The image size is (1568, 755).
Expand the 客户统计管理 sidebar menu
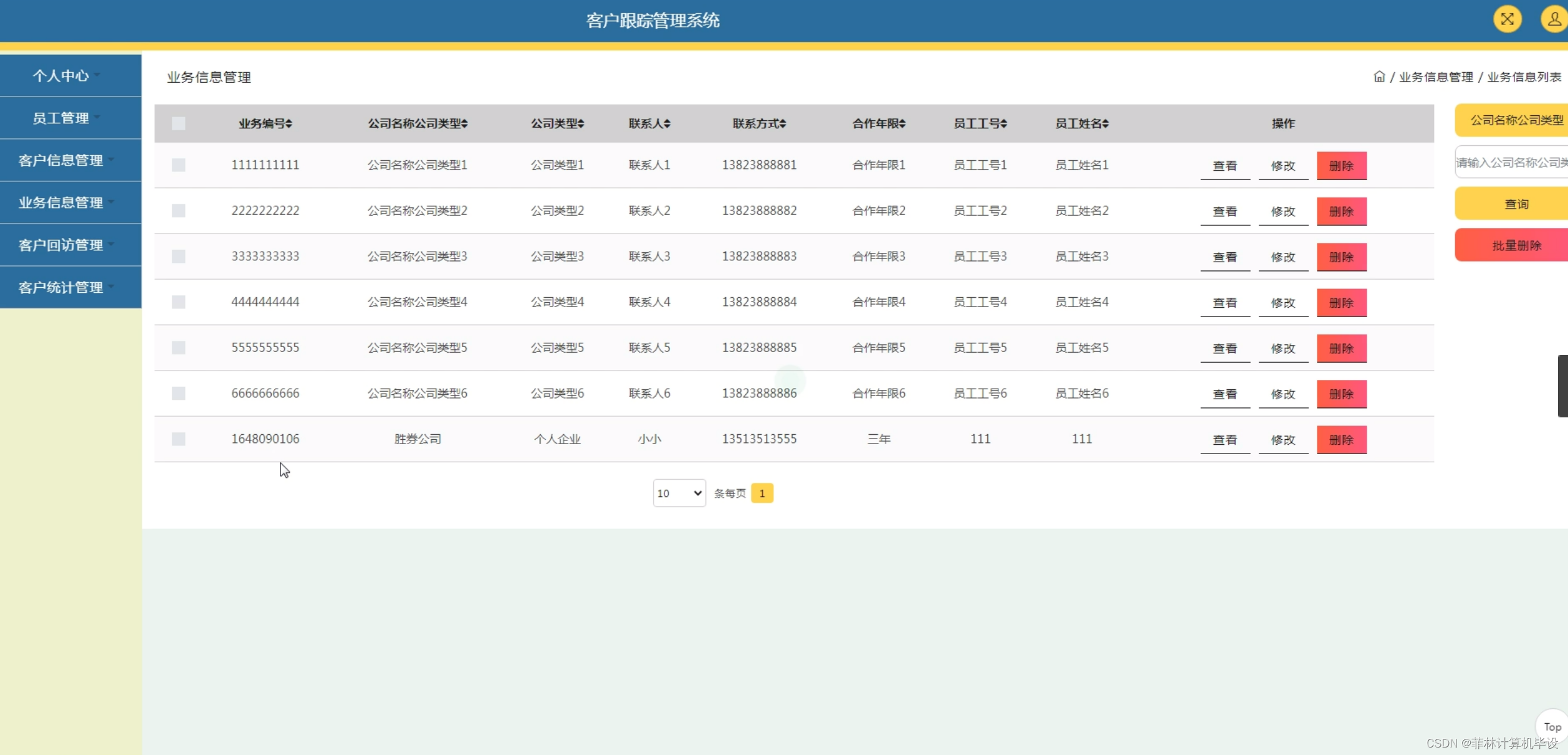coord(62,288)
